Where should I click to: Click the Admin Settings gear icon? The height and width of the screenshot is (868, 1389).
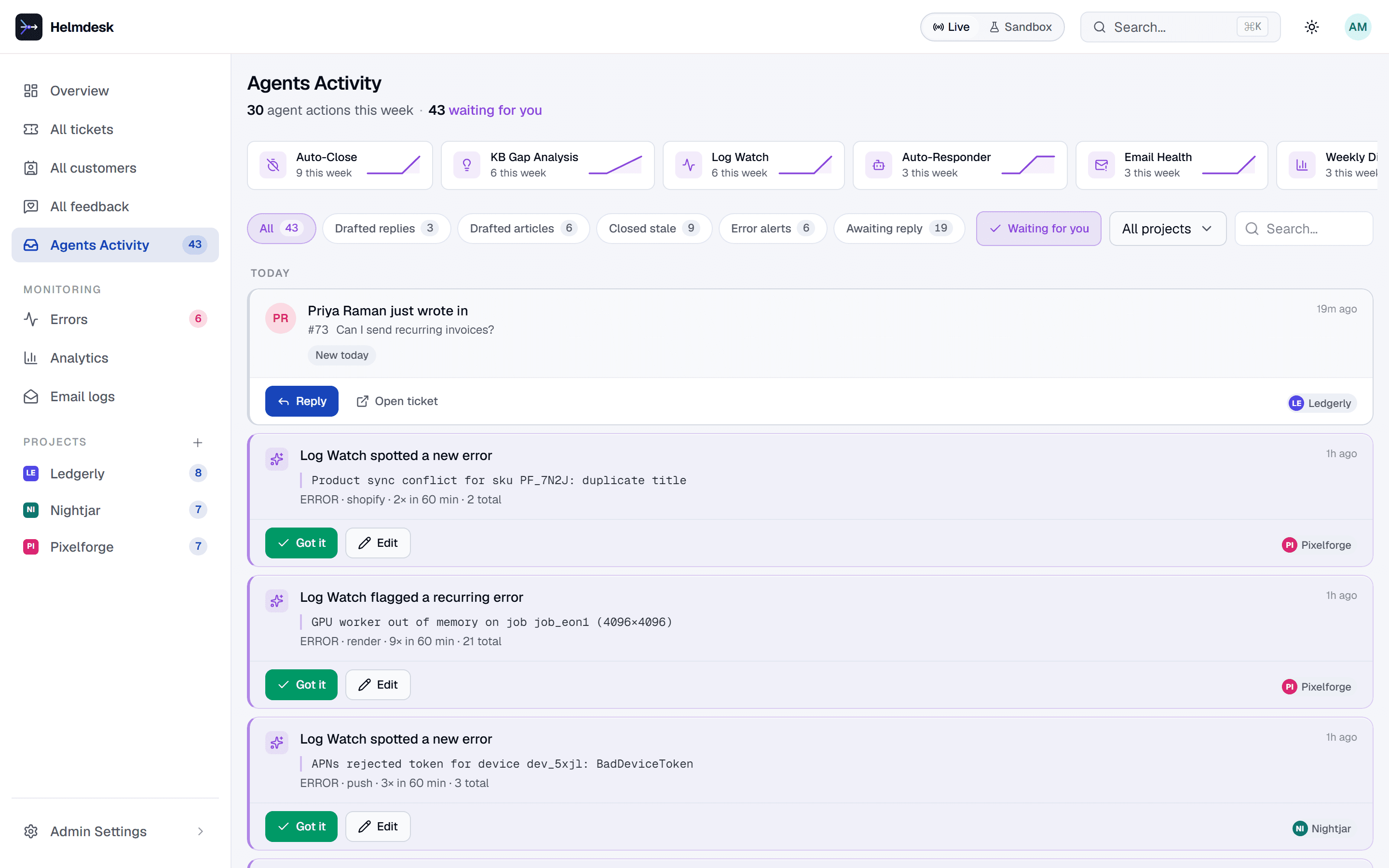pos(31,831)
